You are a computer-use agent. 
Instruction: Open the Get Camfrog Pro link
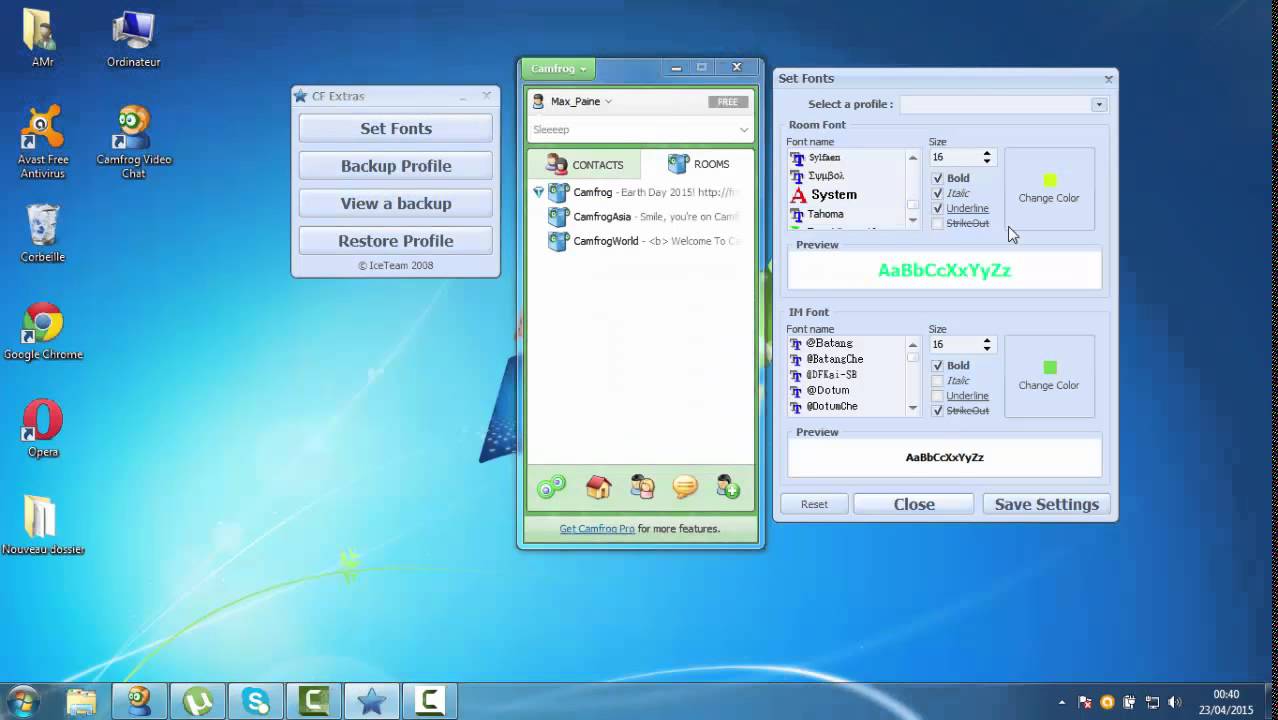pyautogui.click(x=597, y=528)
